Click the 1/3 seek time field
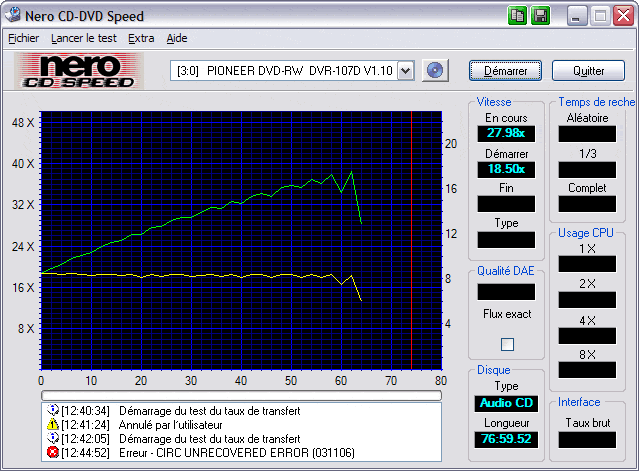The image size is (639, 471). (x=587, y=169)
